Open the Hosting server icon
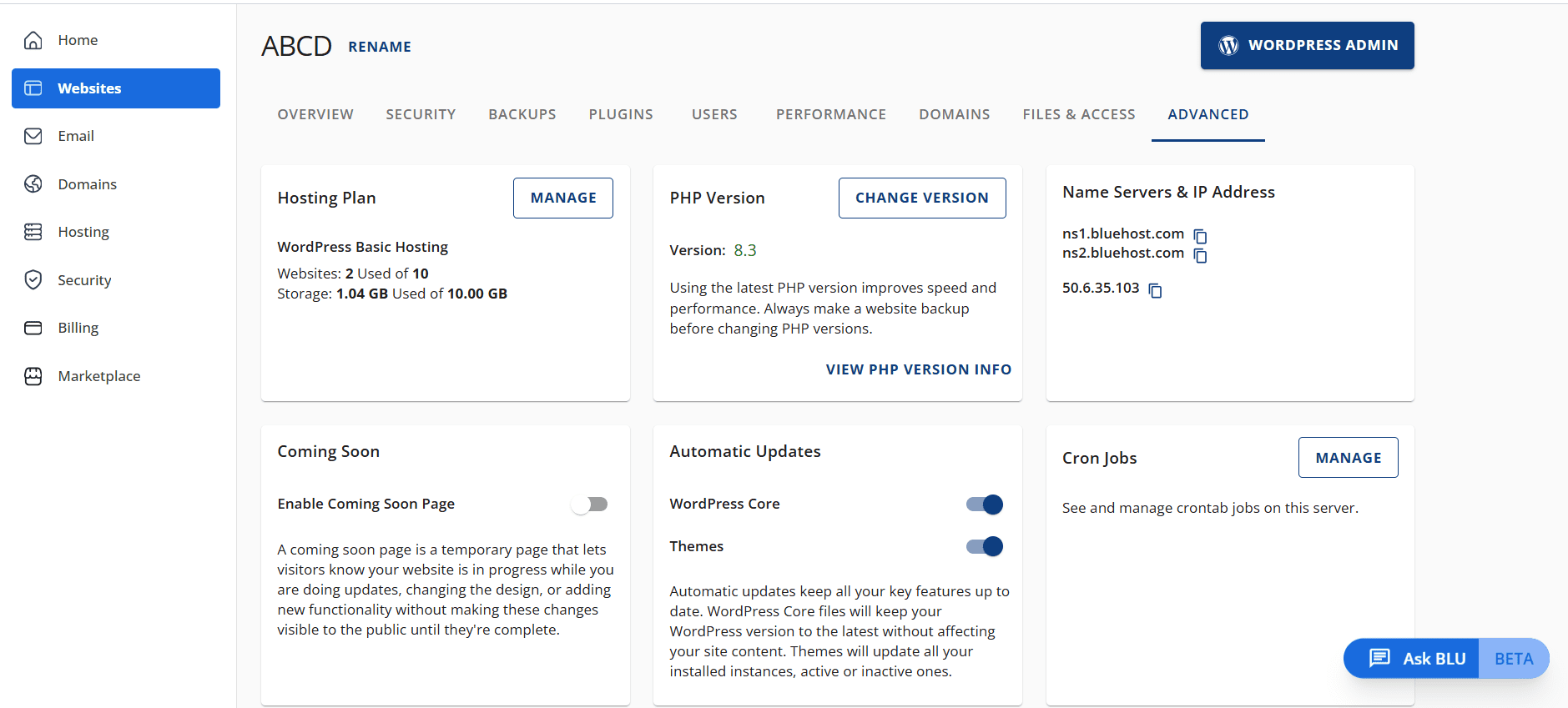Viewport: 1568px width, 708px height. pyautogui.click(x=33, y=232)
